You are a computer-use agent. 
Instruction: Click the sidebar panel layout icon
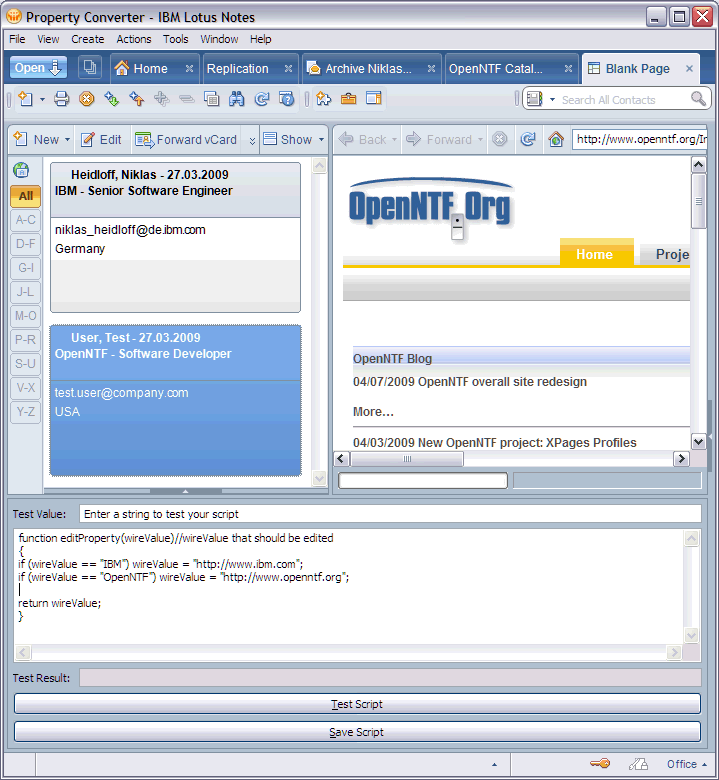(x=373, y=99)
